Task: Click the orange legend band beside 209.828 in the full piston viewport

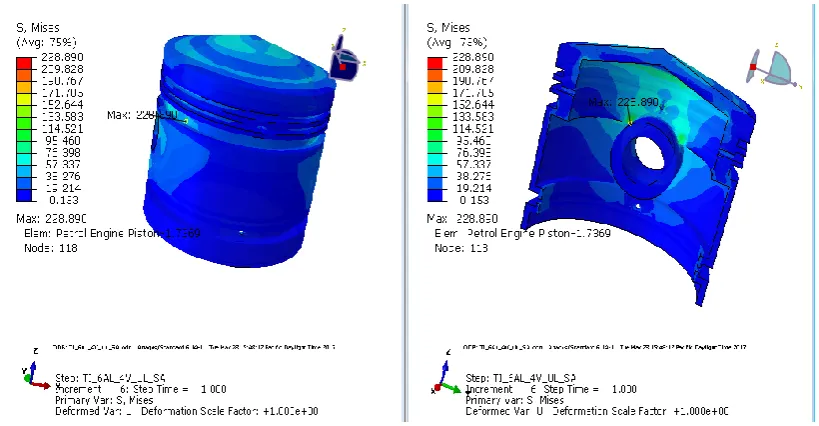Action: coord(24,75)
